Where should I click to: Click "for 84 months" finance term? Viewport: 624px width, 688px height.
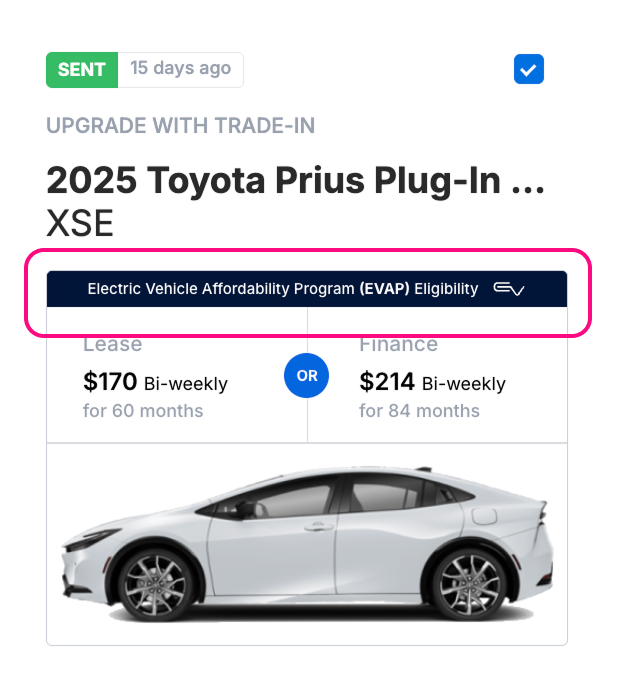419,411
